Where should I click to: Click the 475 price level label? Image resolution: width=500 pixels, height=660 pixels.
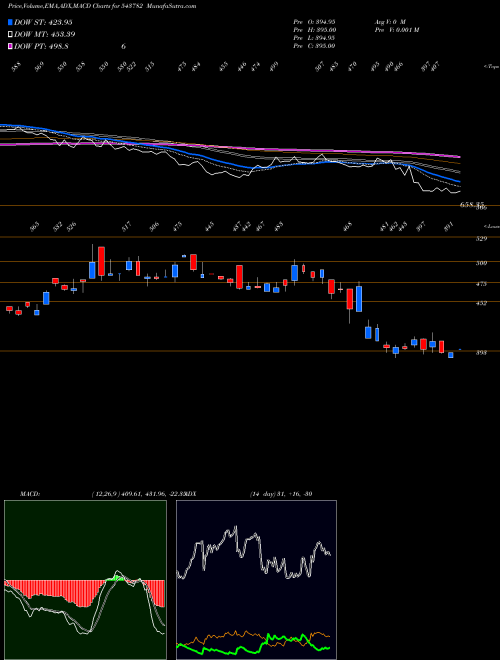click(x=481, y=284)
